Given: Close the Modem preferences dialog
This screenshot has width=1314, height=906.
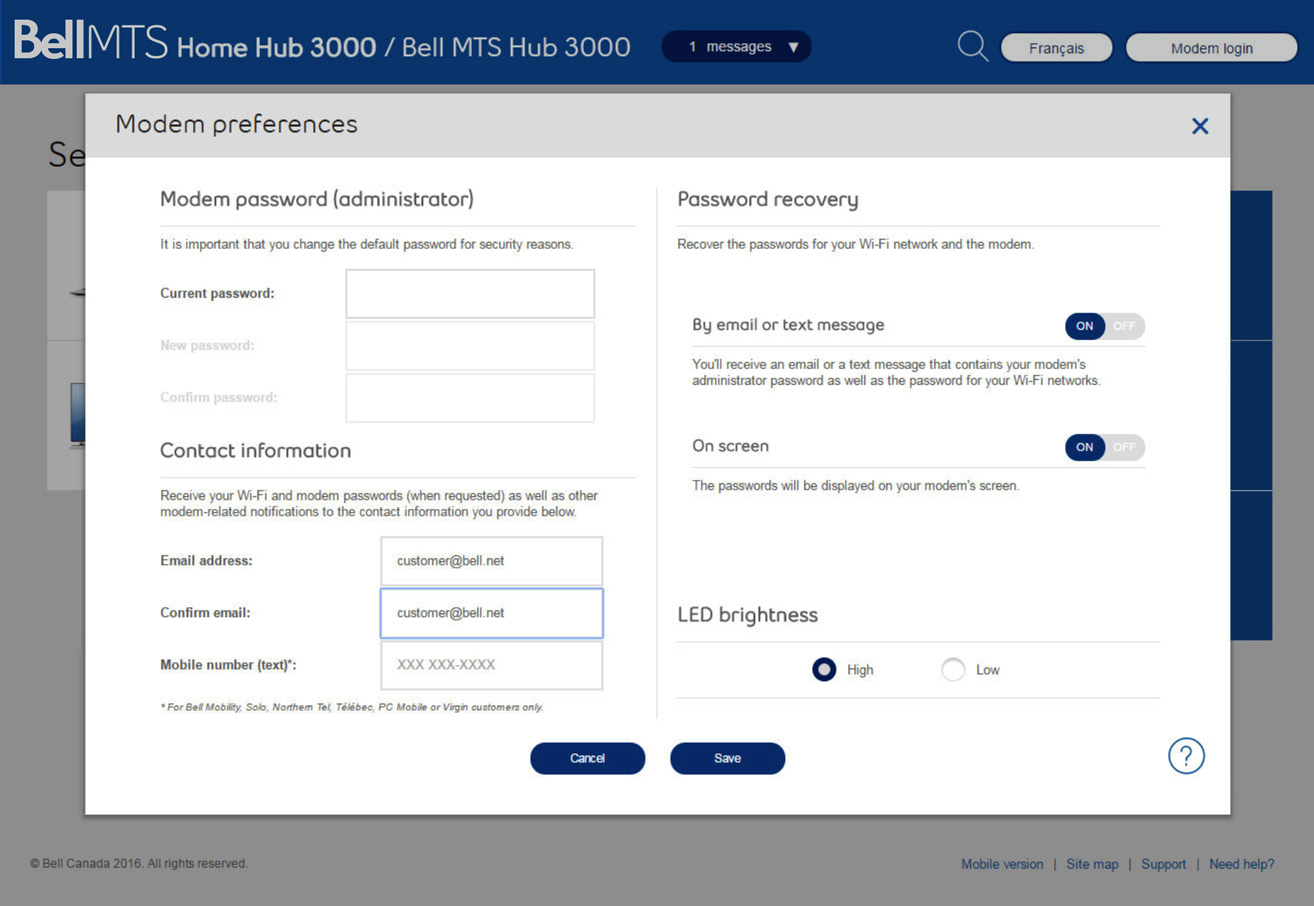Looking at the screenshot, I should pyautogui.click(x=1200, y=126).
